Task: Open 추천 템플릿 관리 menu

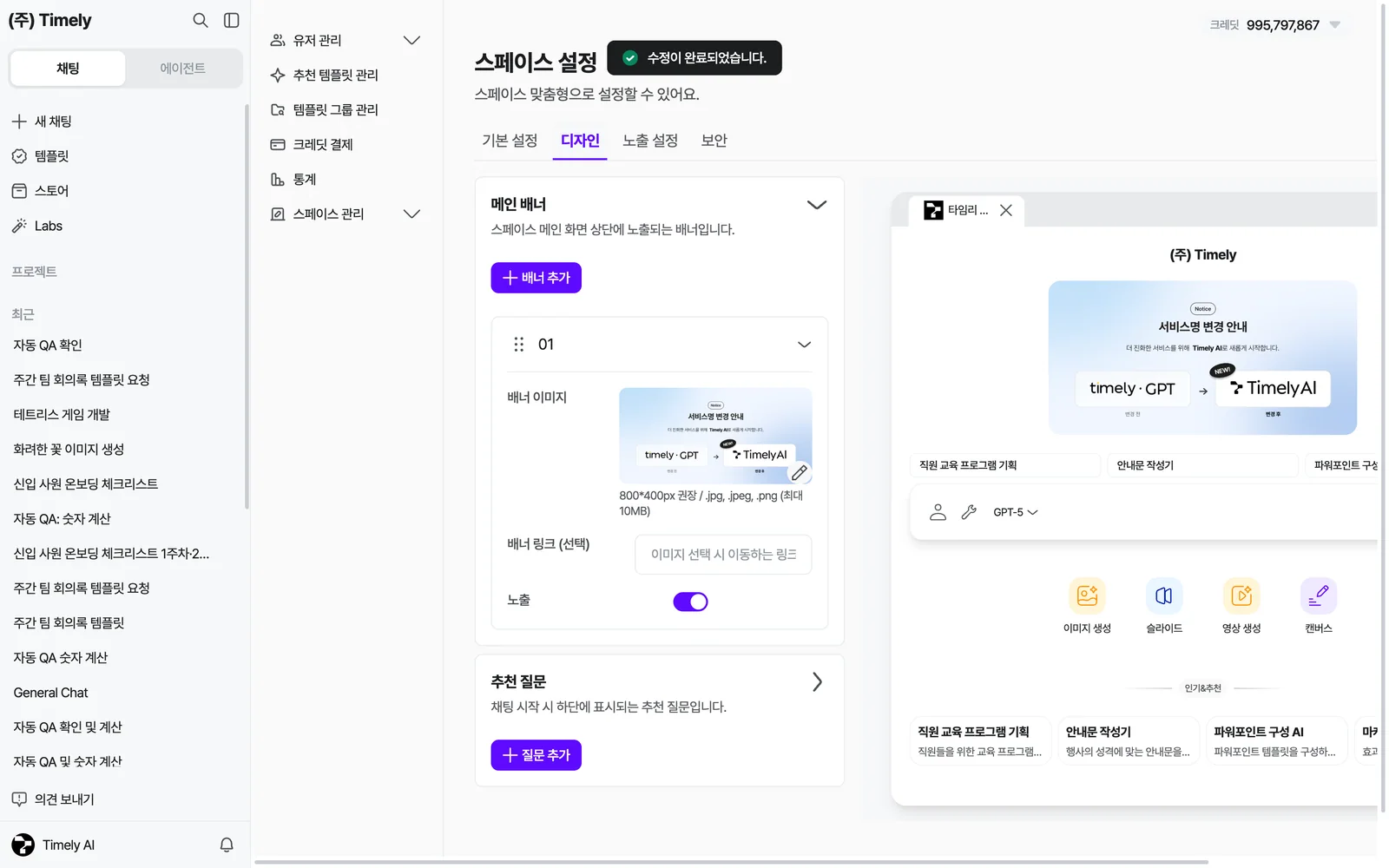Action: tap(326, 76)
